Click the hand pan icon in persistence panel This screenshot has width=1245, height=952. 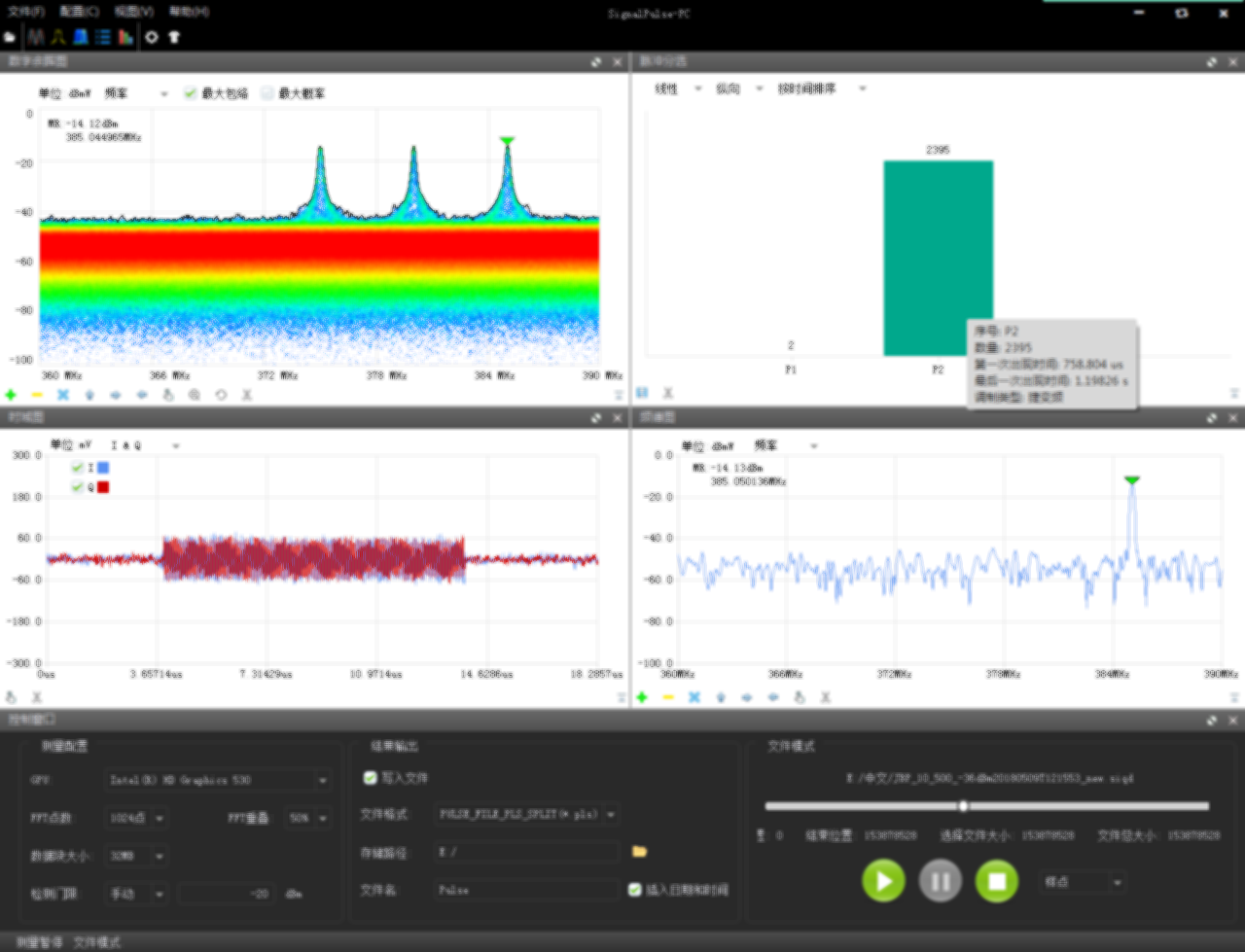[168, 395]
